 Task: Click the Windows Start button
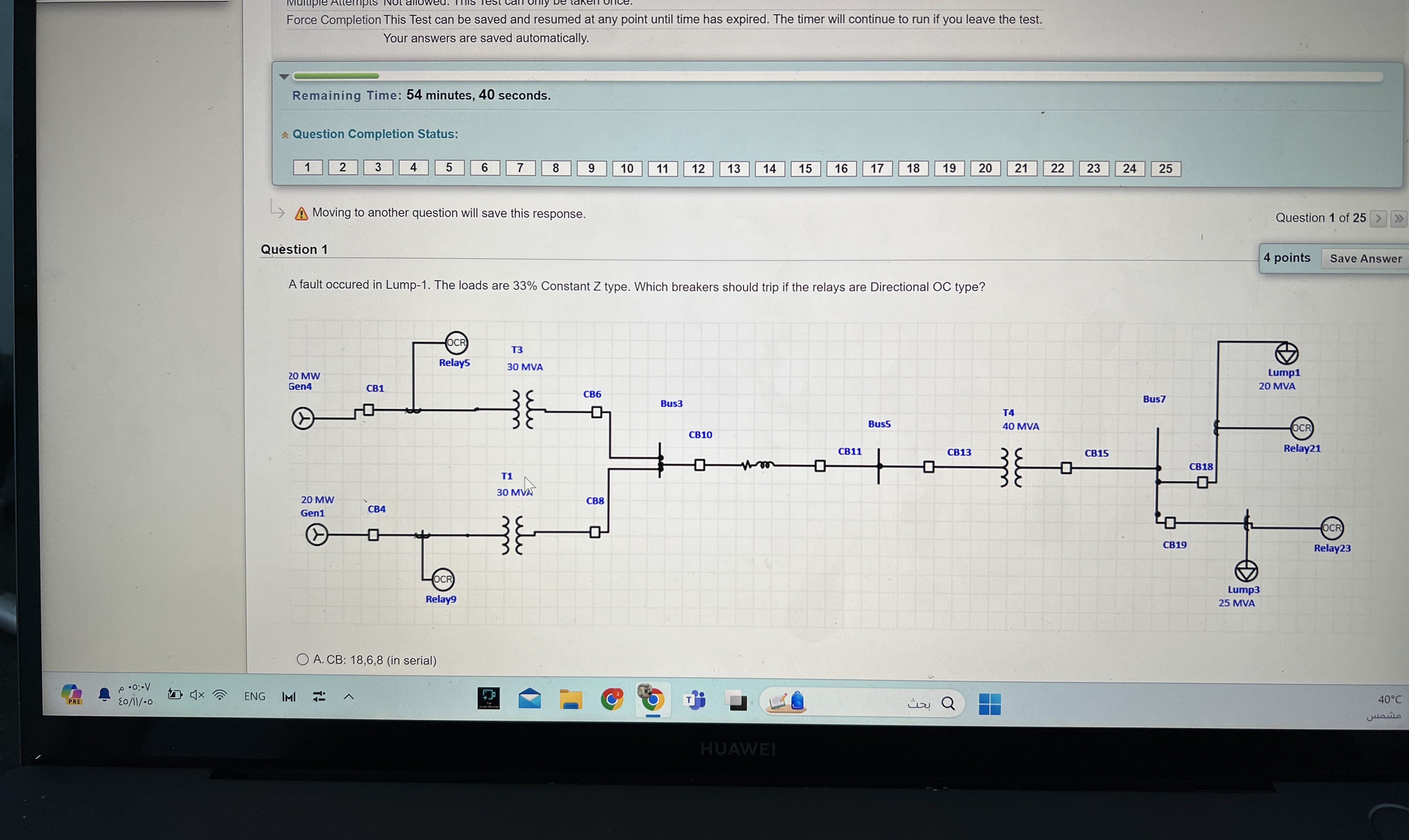pyautogui.click(x=990, y=704)
